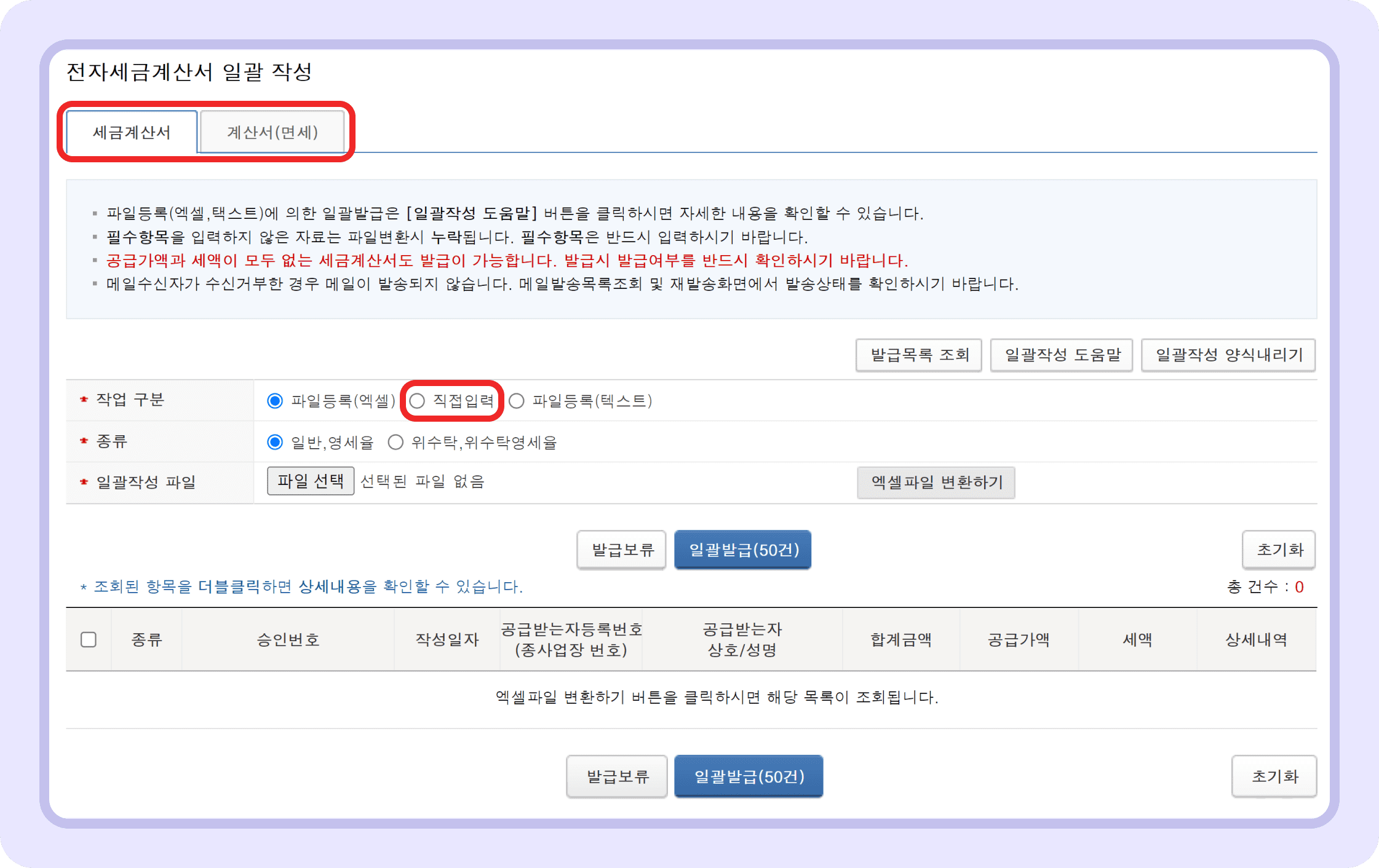Open the 일괄작성 도움말 help
1379x868 pixels.
[1061, 355]
